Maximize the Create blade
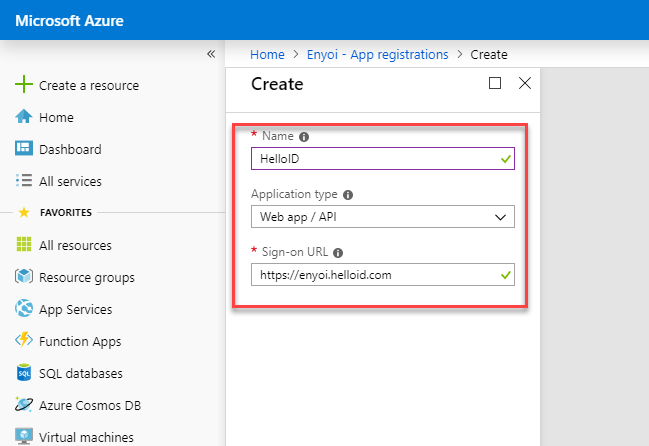This screenshot has width=649, height=446. (495, 83)
